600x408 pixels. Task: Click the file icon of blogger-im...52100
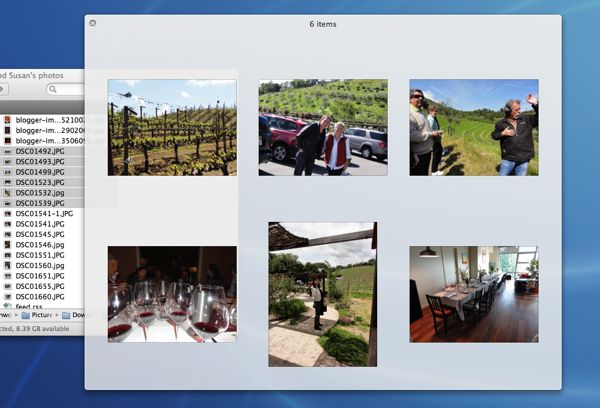7,120
